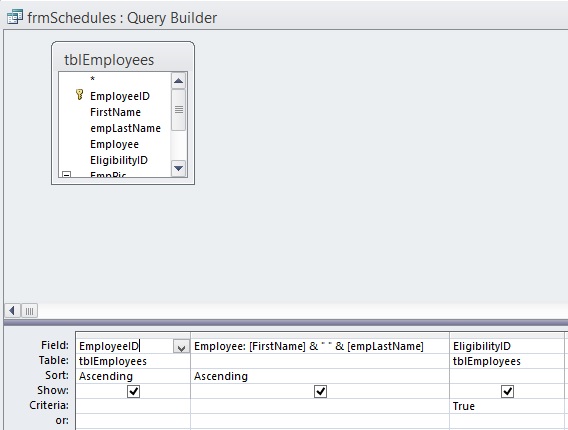Select empLastName in tblEmployees field list
Image resolution: width=568 pixels, height=430 pixels.
(x=125, y=128)
